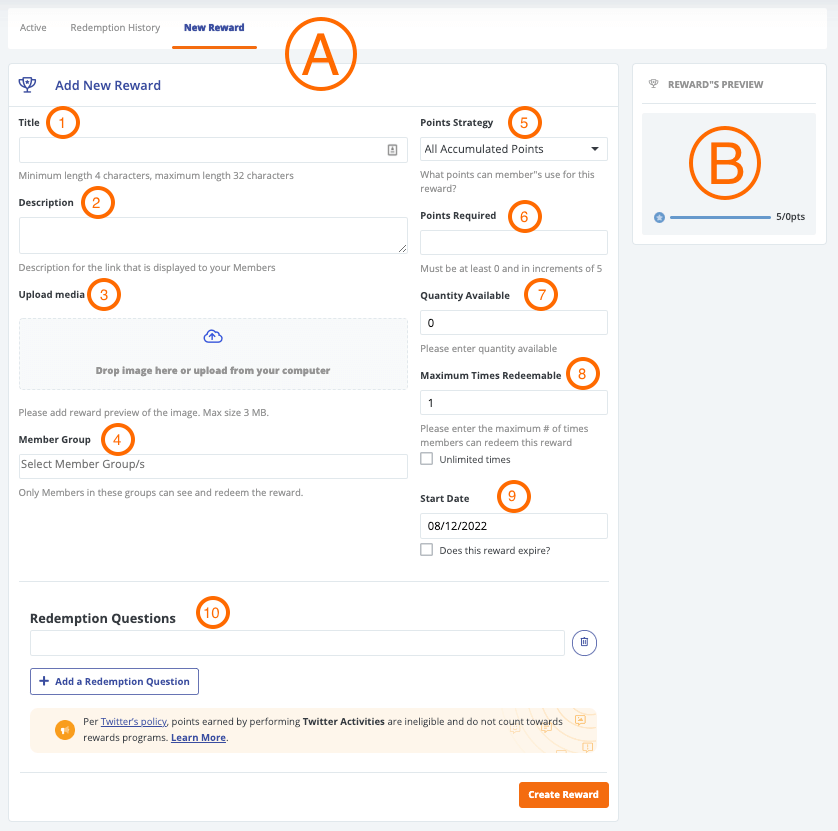
Task: Click the Redemption Questions heading
Action: pos(103,618)
